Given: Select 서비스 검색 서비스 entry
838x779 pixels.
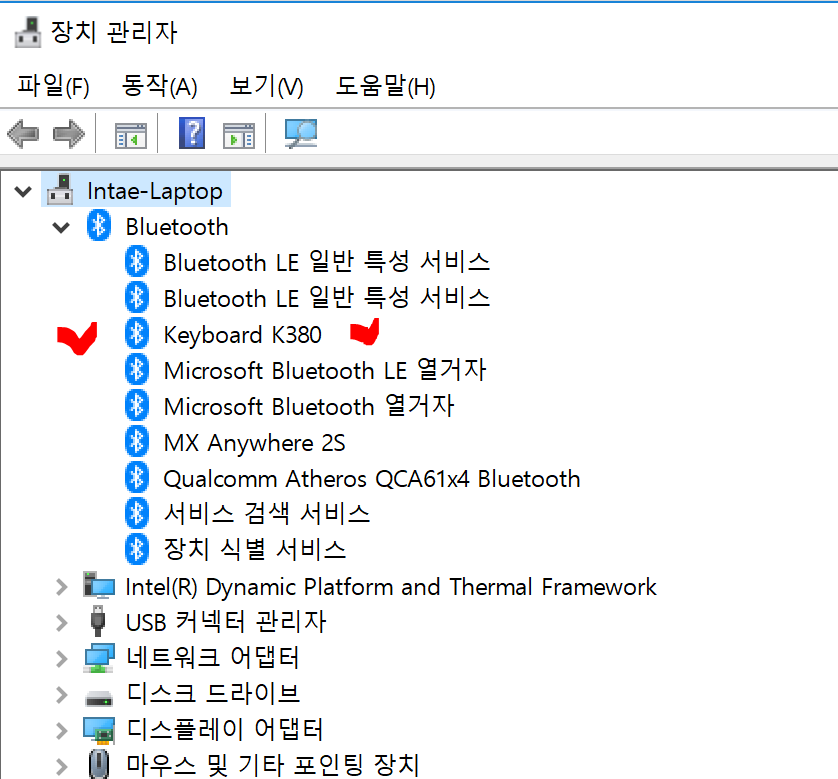Looking at the screenshot, I should (267, 513).
